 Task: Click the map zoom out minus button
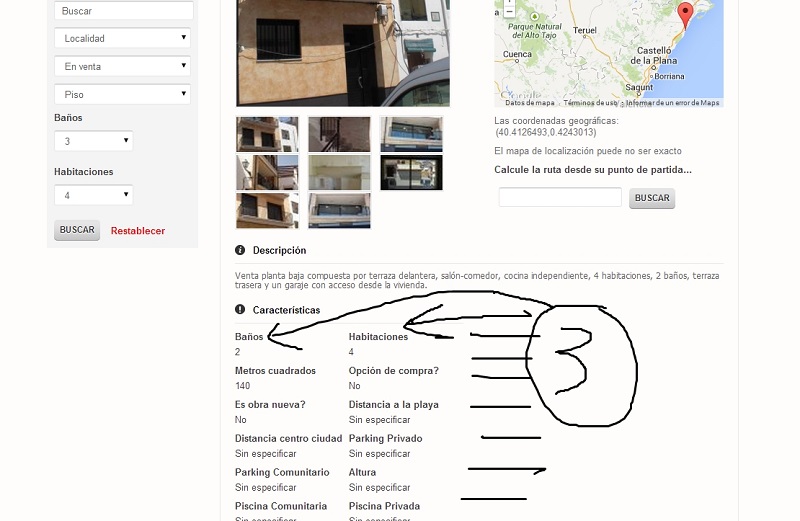pyautogui.click(x=509, y=11)
